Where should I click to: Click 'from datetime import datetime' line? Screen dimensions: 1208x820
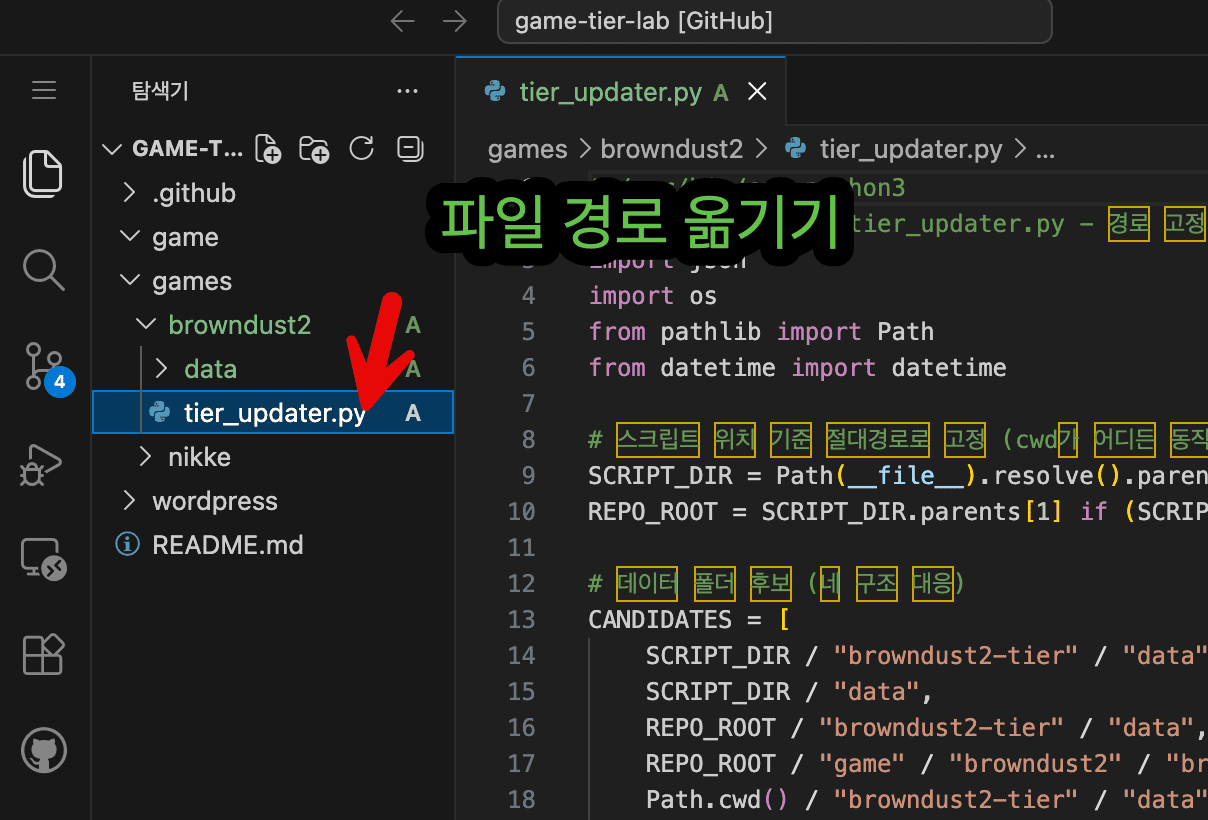[797, 367]
